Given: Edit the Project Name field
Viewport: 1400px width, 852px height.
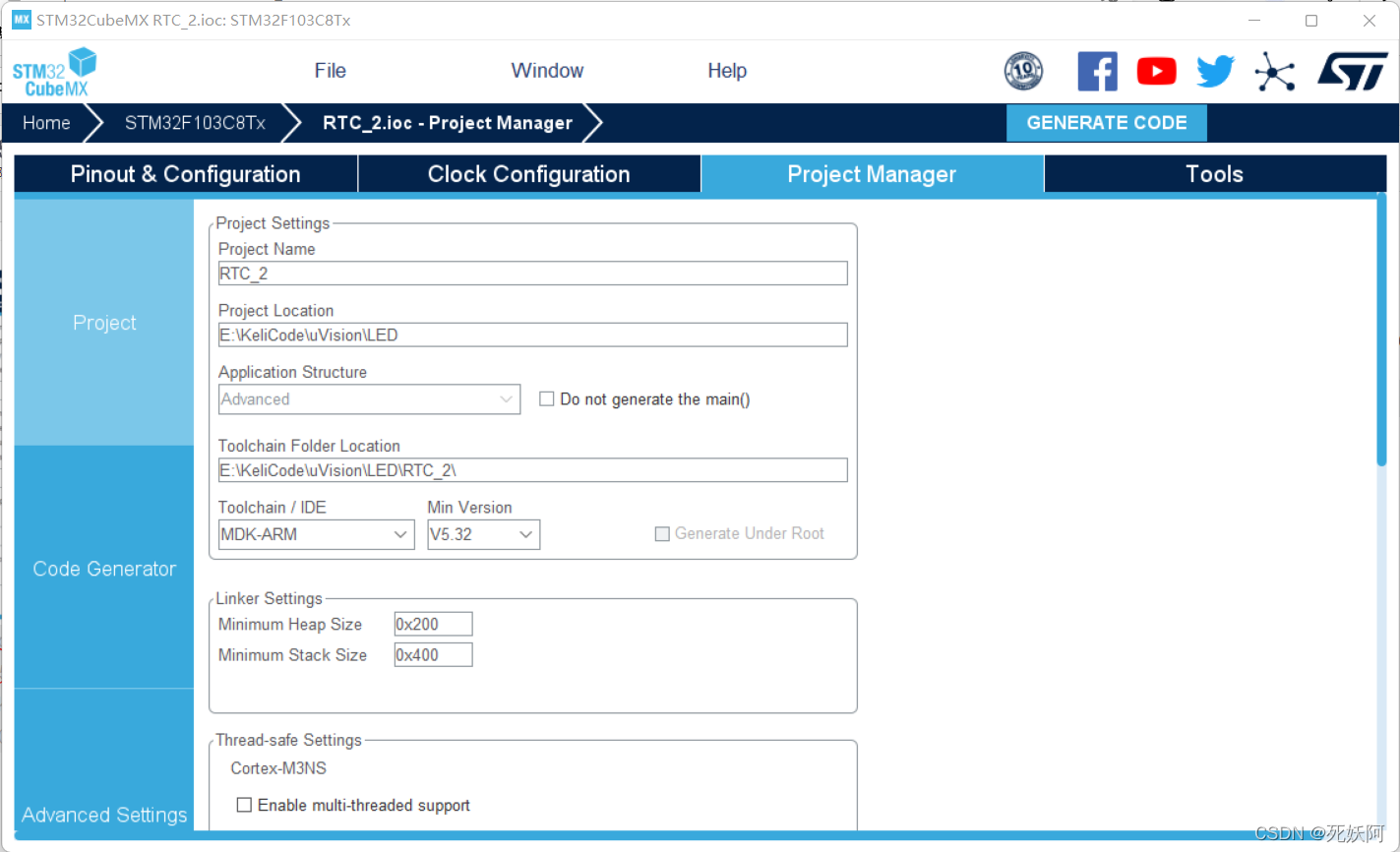Looking at the screenshot, I should point(532,274).
